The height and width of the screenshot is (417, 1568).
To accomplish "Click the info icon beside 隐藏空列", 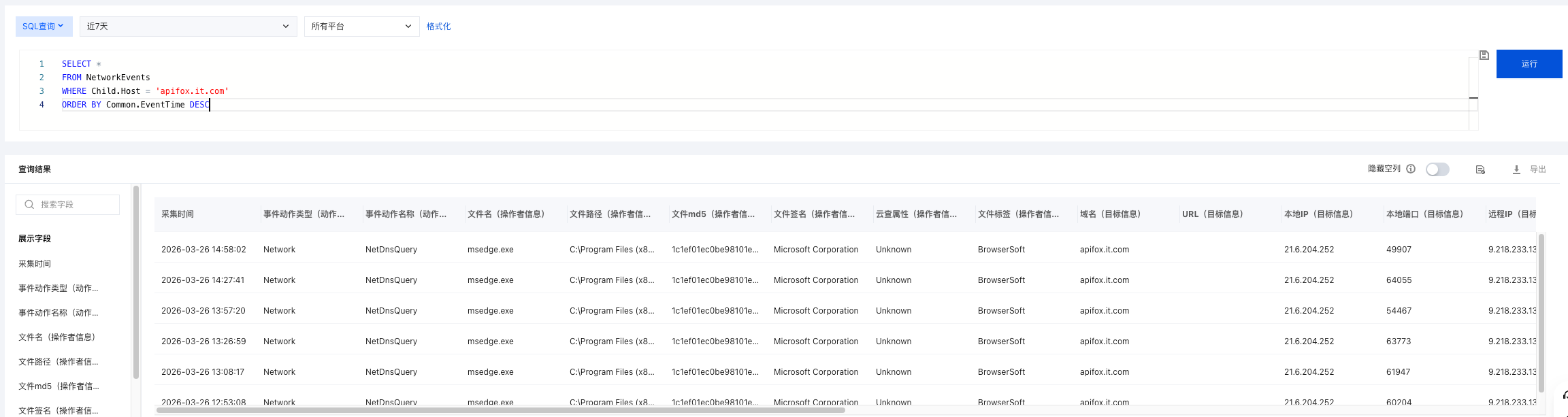I will [x=1411, y=169].
